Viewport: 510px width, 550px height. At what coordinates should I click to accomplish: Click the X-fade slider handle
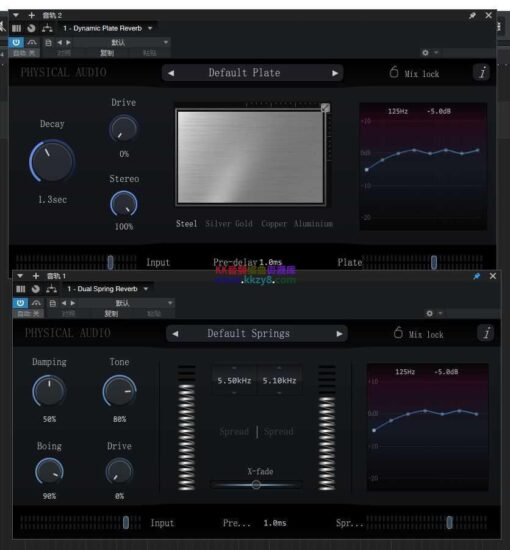tap(256, 485)
